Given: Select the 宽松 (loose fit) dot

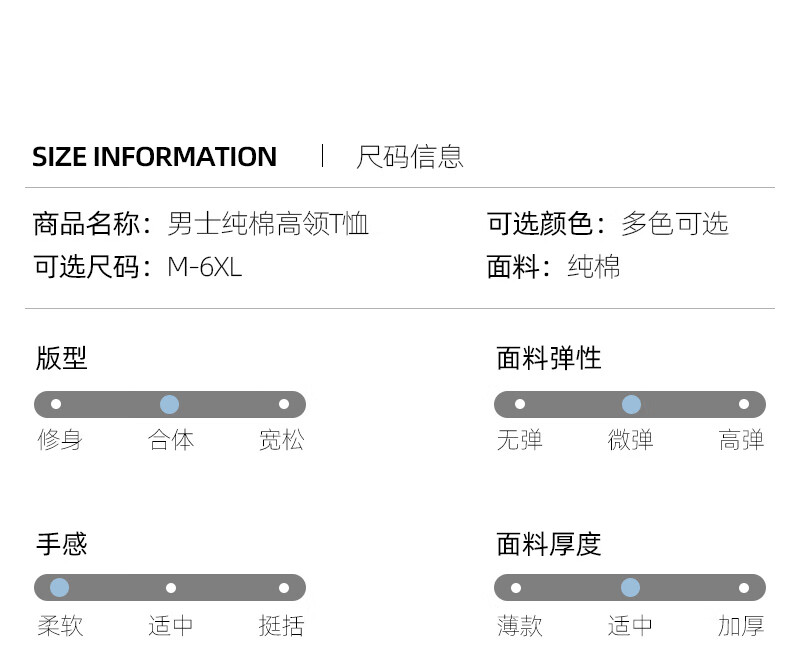Looking at the screenshot, I should pyautogui.click(x=284, y=404).
